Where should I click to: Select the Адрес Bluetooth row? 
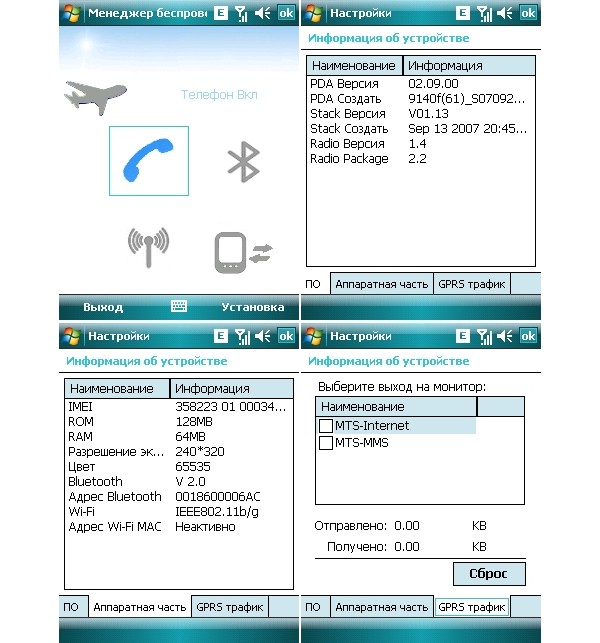tap(179, 497)
